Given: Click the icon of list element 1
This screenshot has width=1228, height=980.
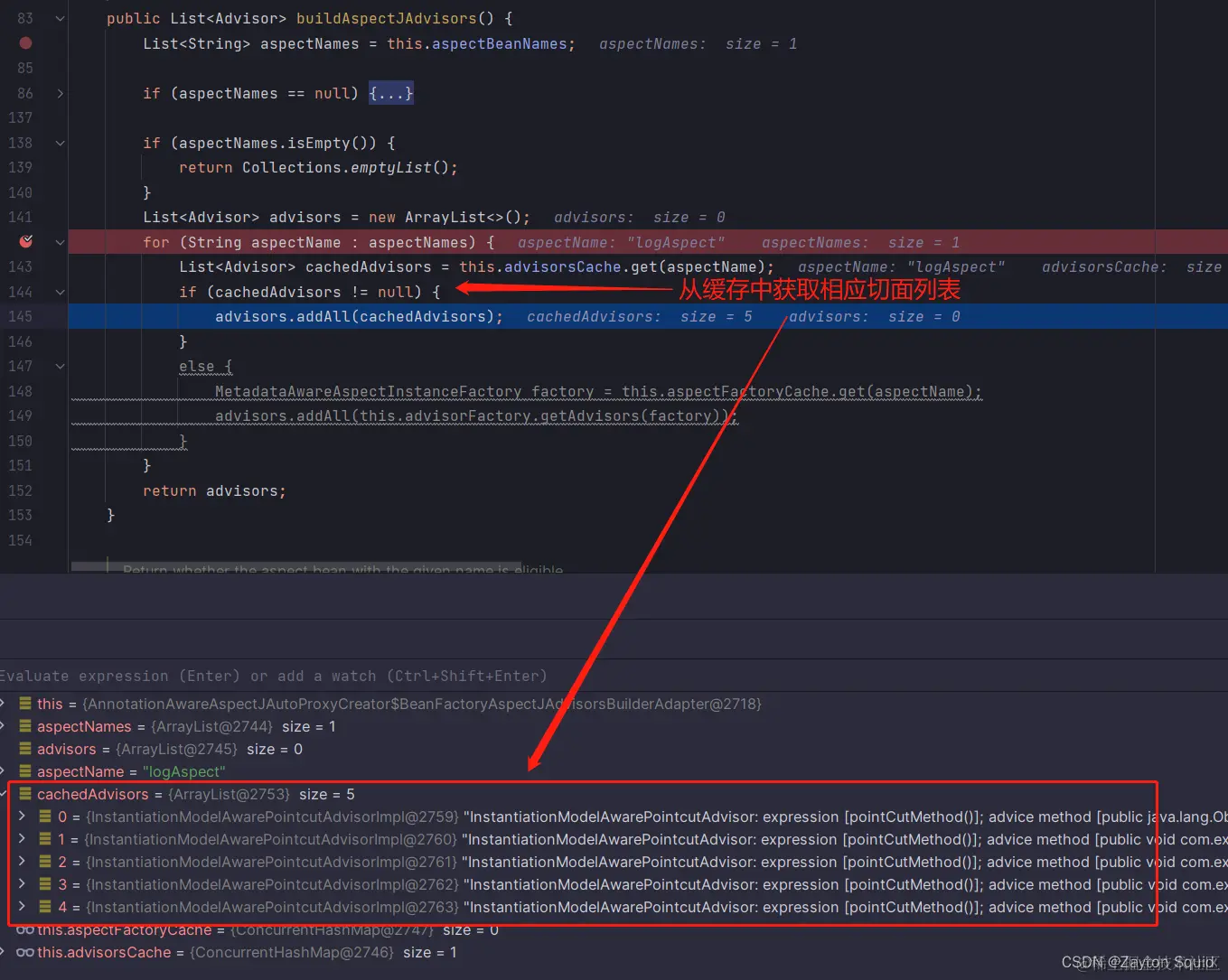Looking at the screenshot, I should pyautogui.click(x=45, y=839).
